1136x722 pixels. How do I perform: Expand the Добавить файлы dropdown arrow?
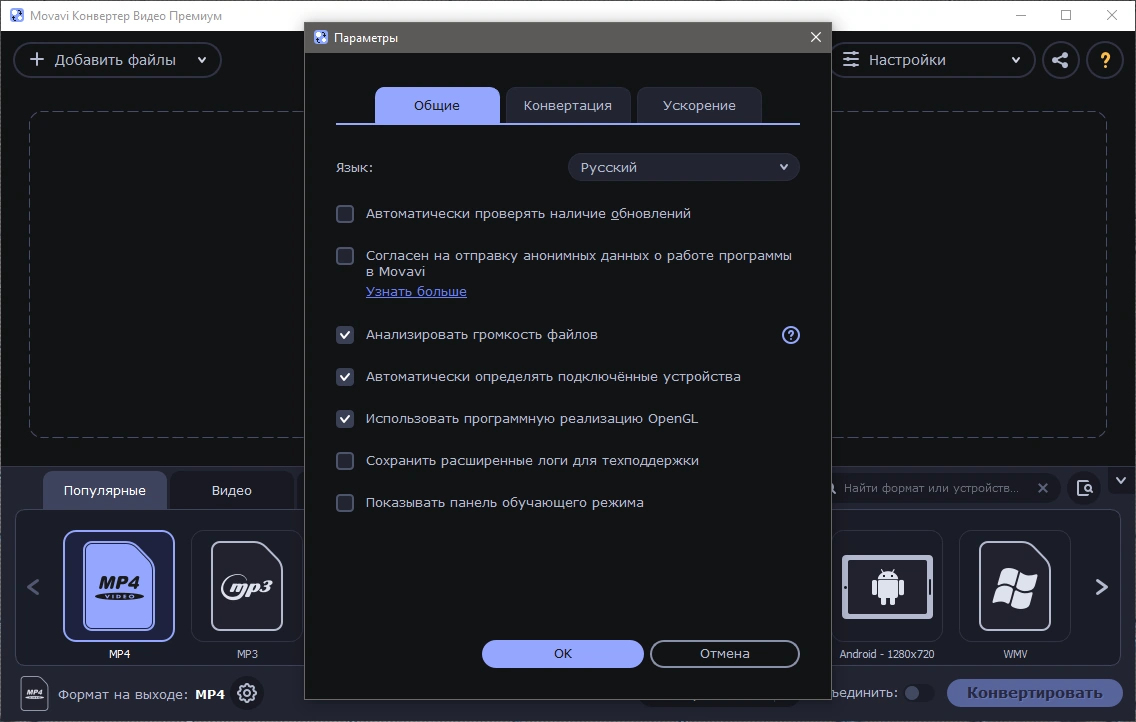202,60
